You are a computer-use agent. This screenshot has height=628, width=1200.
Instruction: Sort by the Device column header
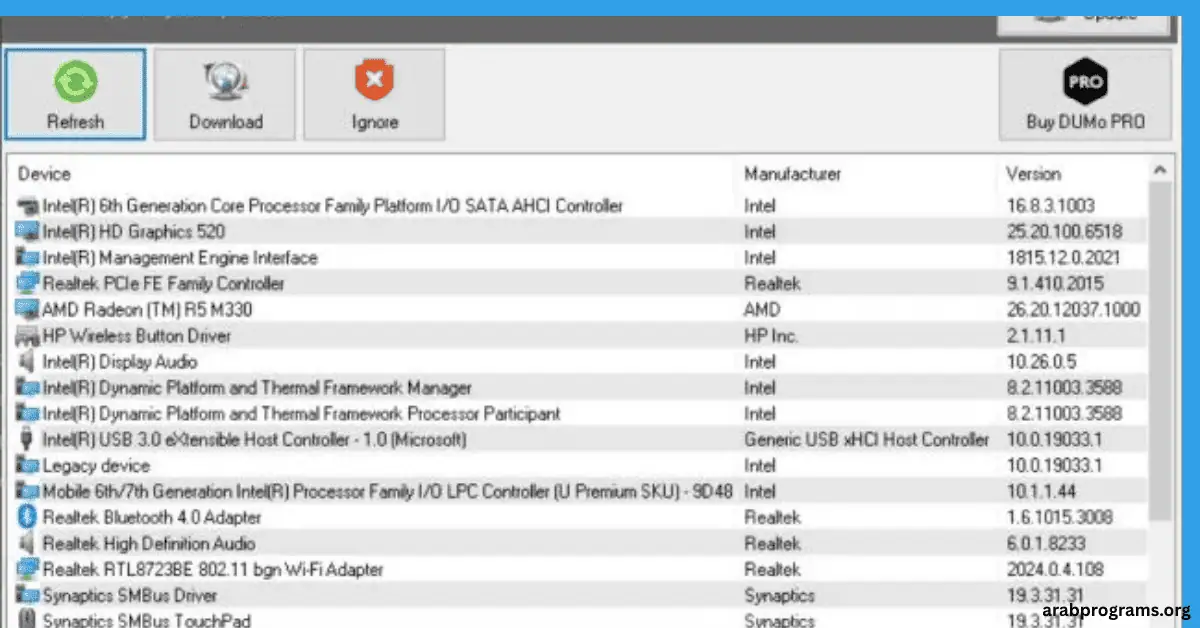(44, 174)
